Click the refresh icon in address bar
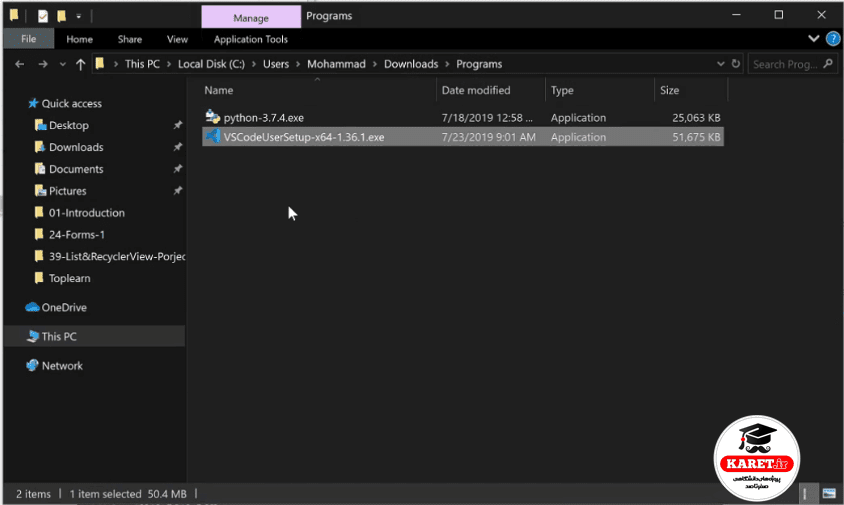The image size is (844, 505). pos(735,64)
